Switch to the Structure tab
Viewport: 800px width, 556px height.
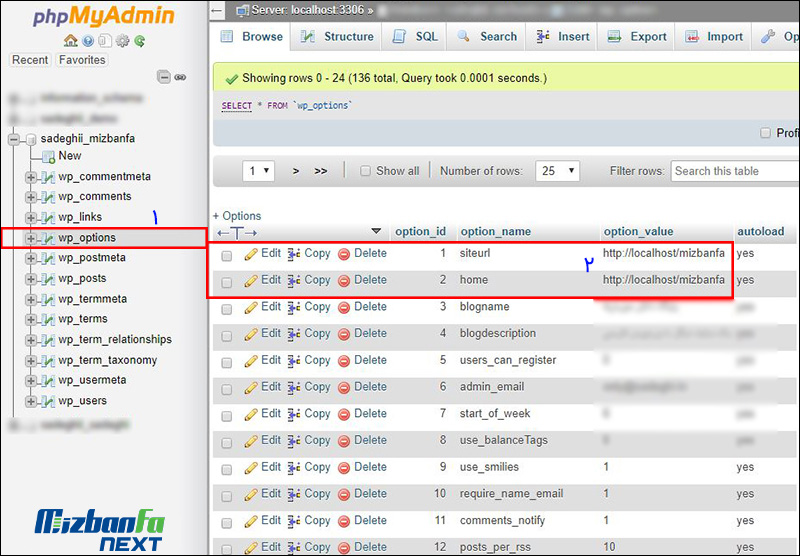337,37
